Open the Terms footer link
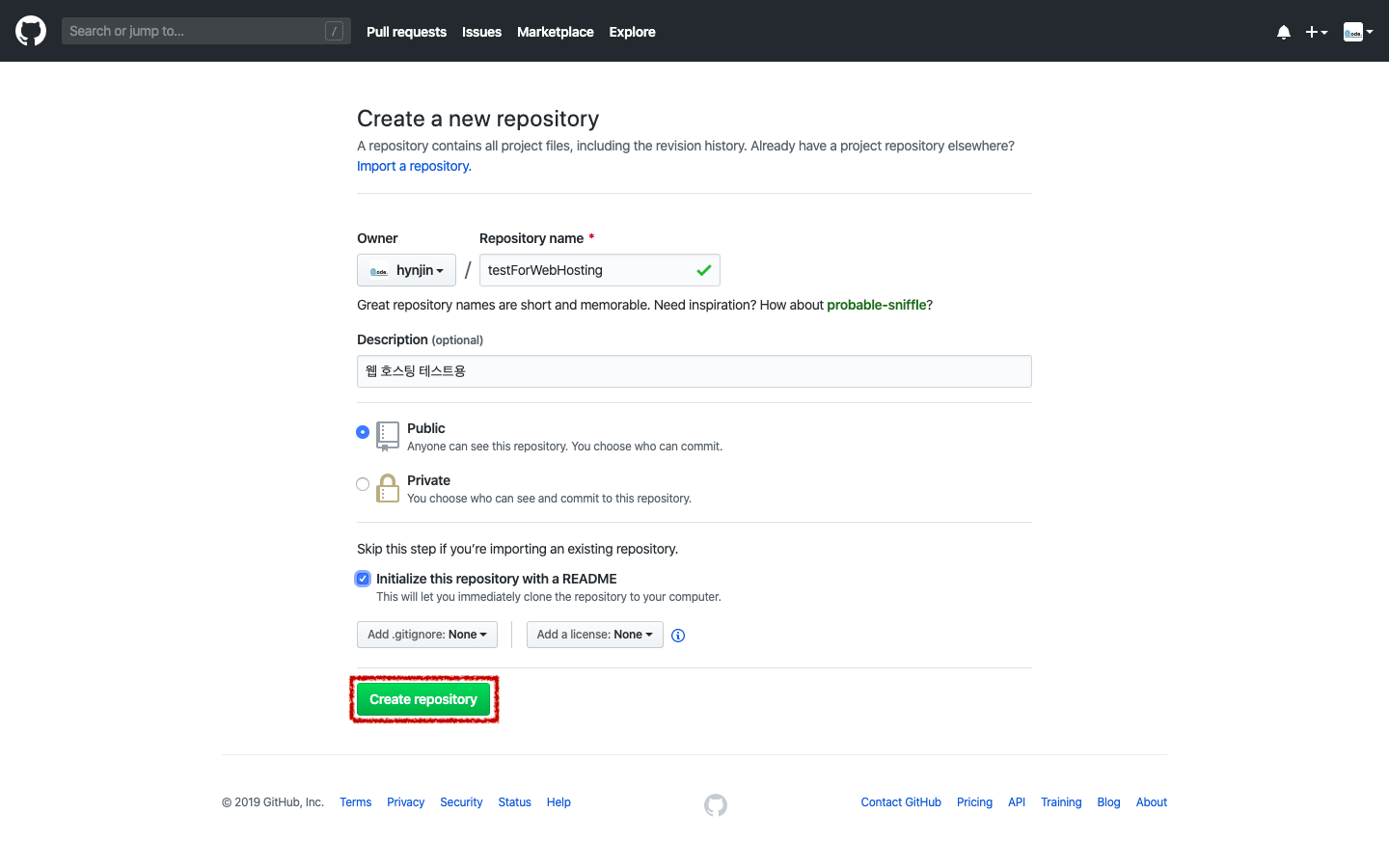The height and width of the screenshot is (868, 1389). point(355,802)
